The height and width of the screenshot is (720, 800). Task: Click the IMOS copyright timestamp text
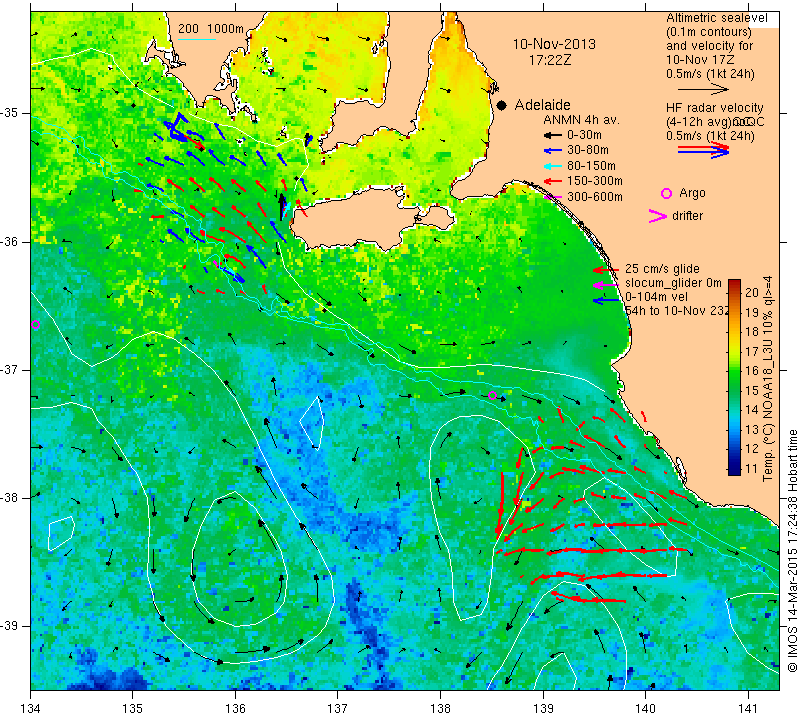[792, 550]
